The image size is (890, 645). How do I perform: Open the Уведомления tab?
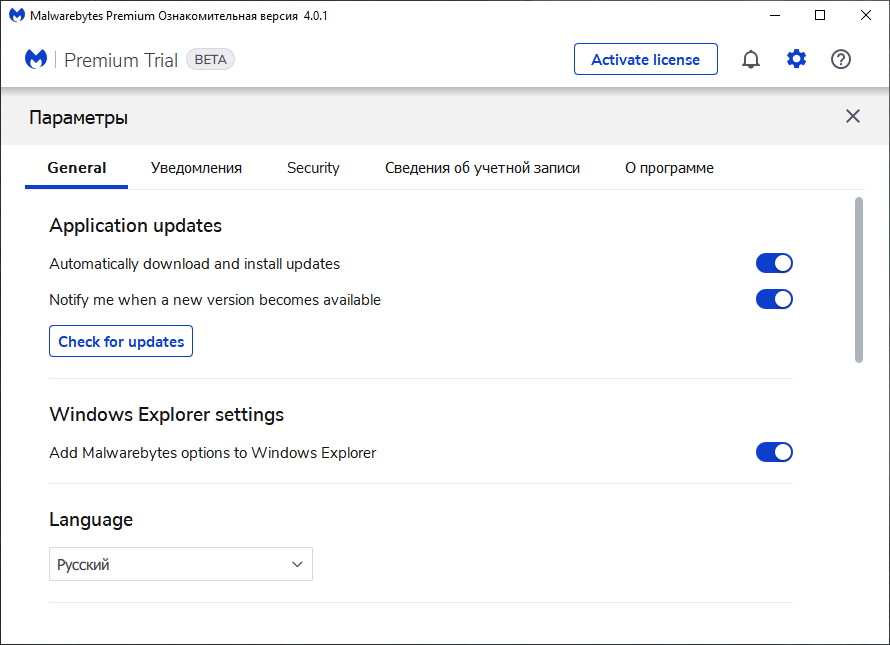click(x=196, y=168)
